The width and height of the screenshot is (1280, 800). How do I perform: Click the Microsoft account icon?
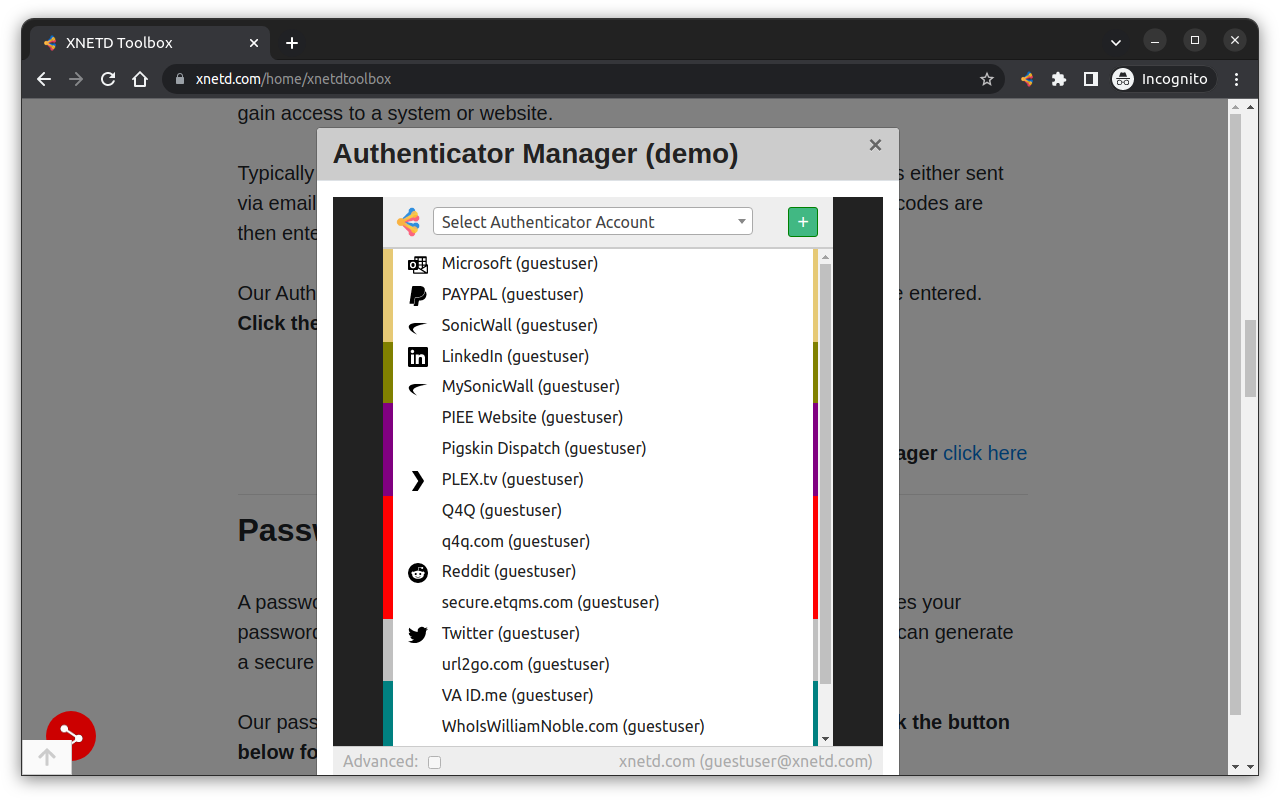tap(417, 263)
